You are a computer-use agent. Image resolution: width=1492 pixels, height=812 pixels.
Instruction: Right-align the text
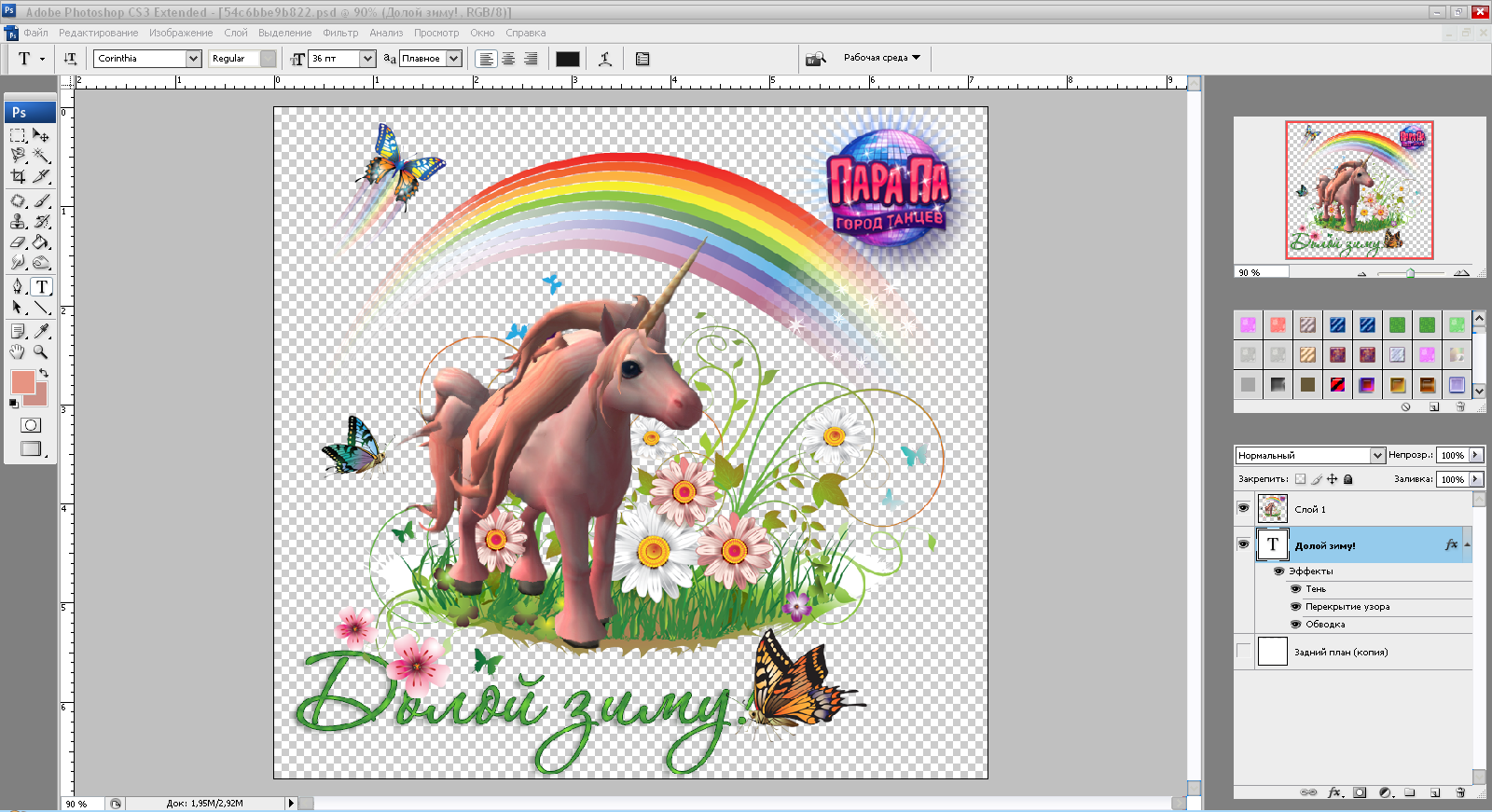pyautogui.click(x=531, y=59)
